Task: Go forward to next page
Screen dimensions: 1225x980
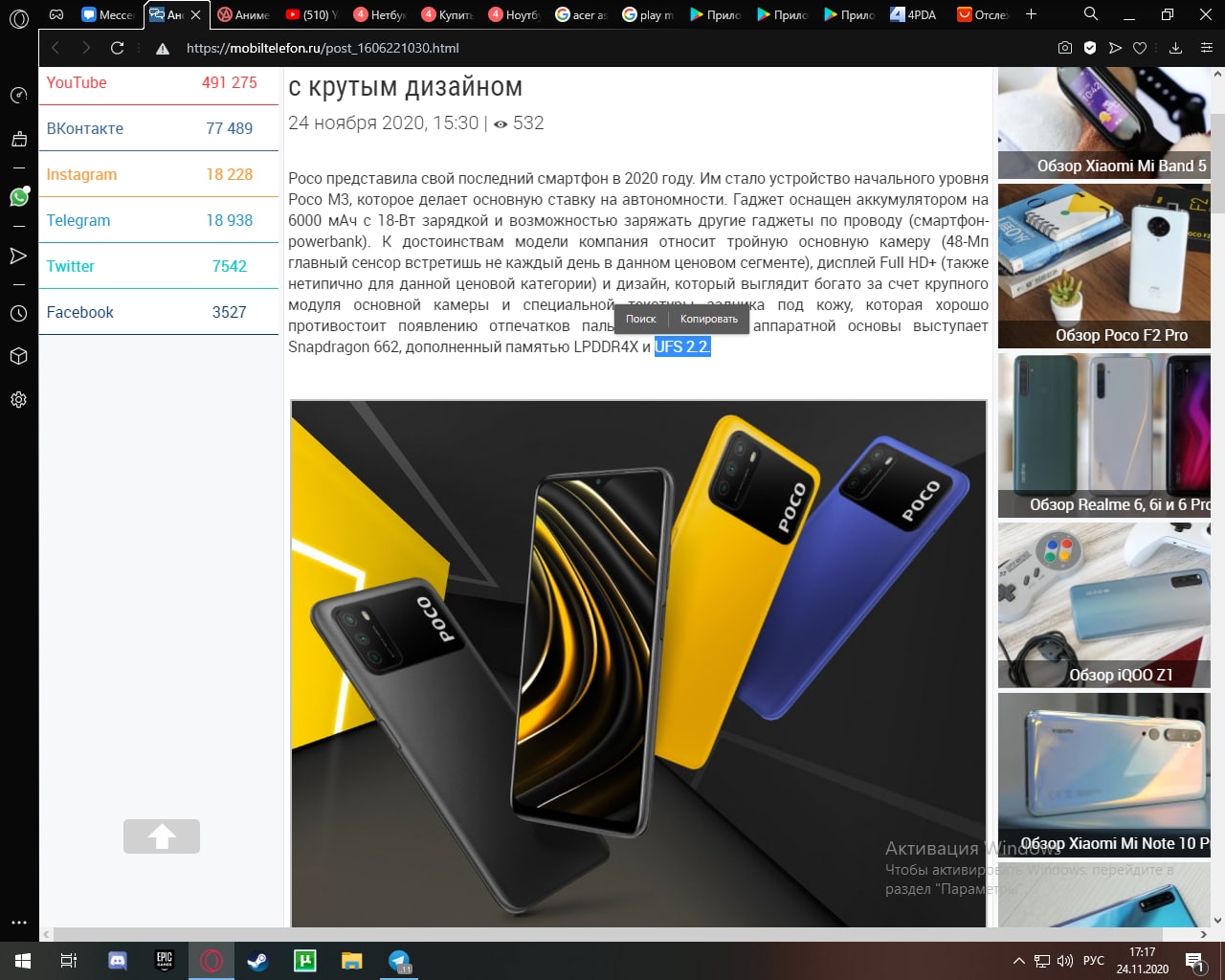Action: (x=86, y=48)
